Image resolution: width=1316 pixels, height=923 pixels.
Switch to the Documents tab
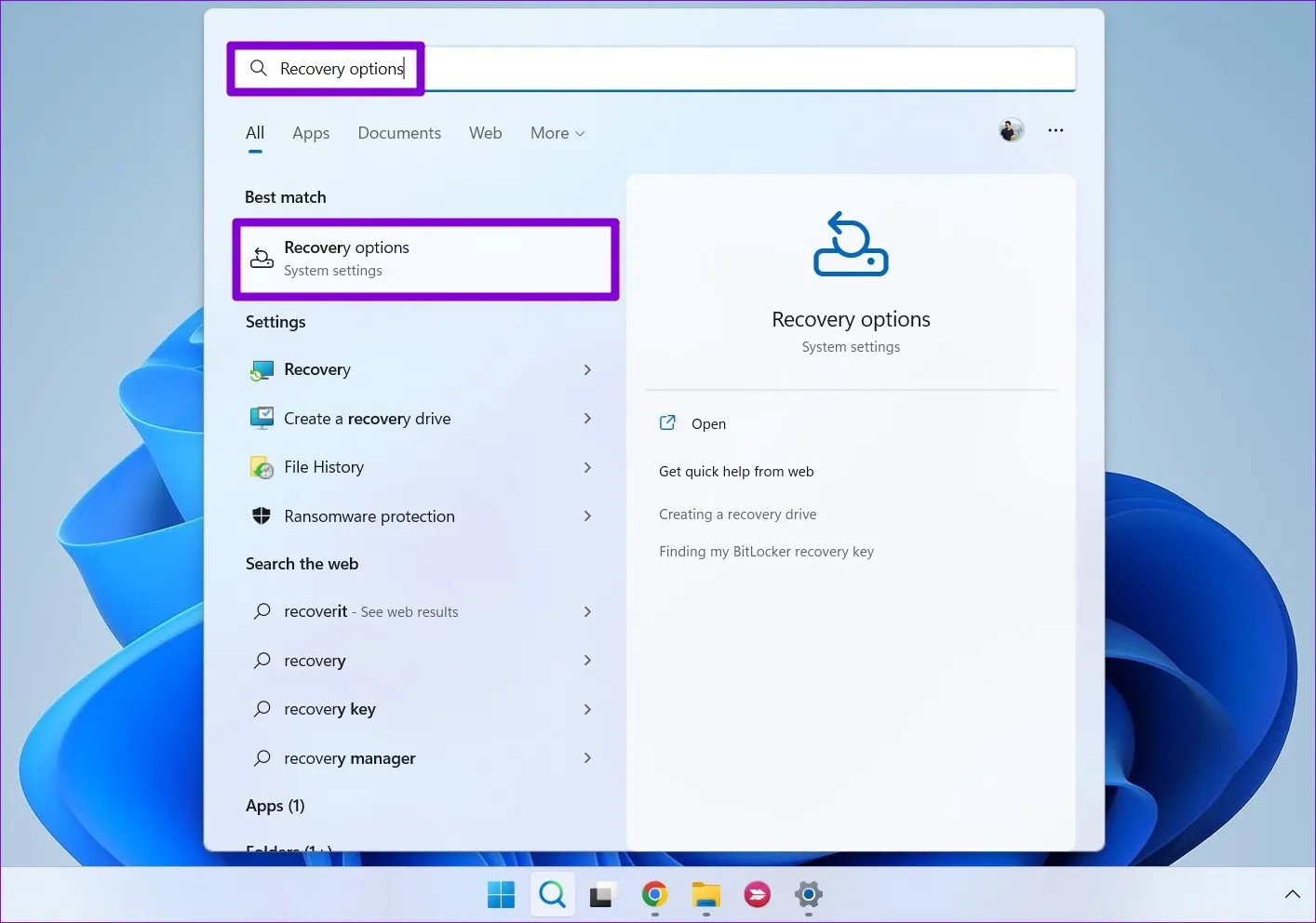click(x=398, y=133)
